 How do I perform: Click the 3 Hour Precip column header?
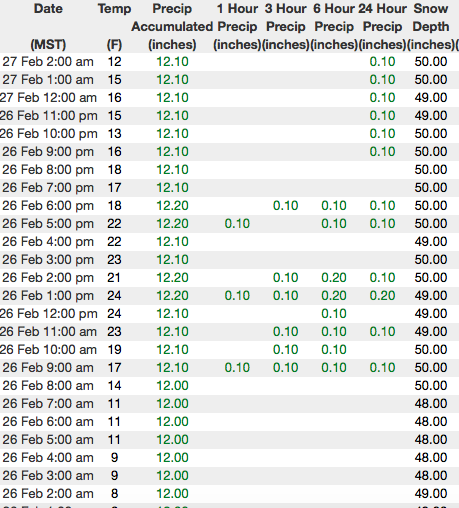[286, 26]
